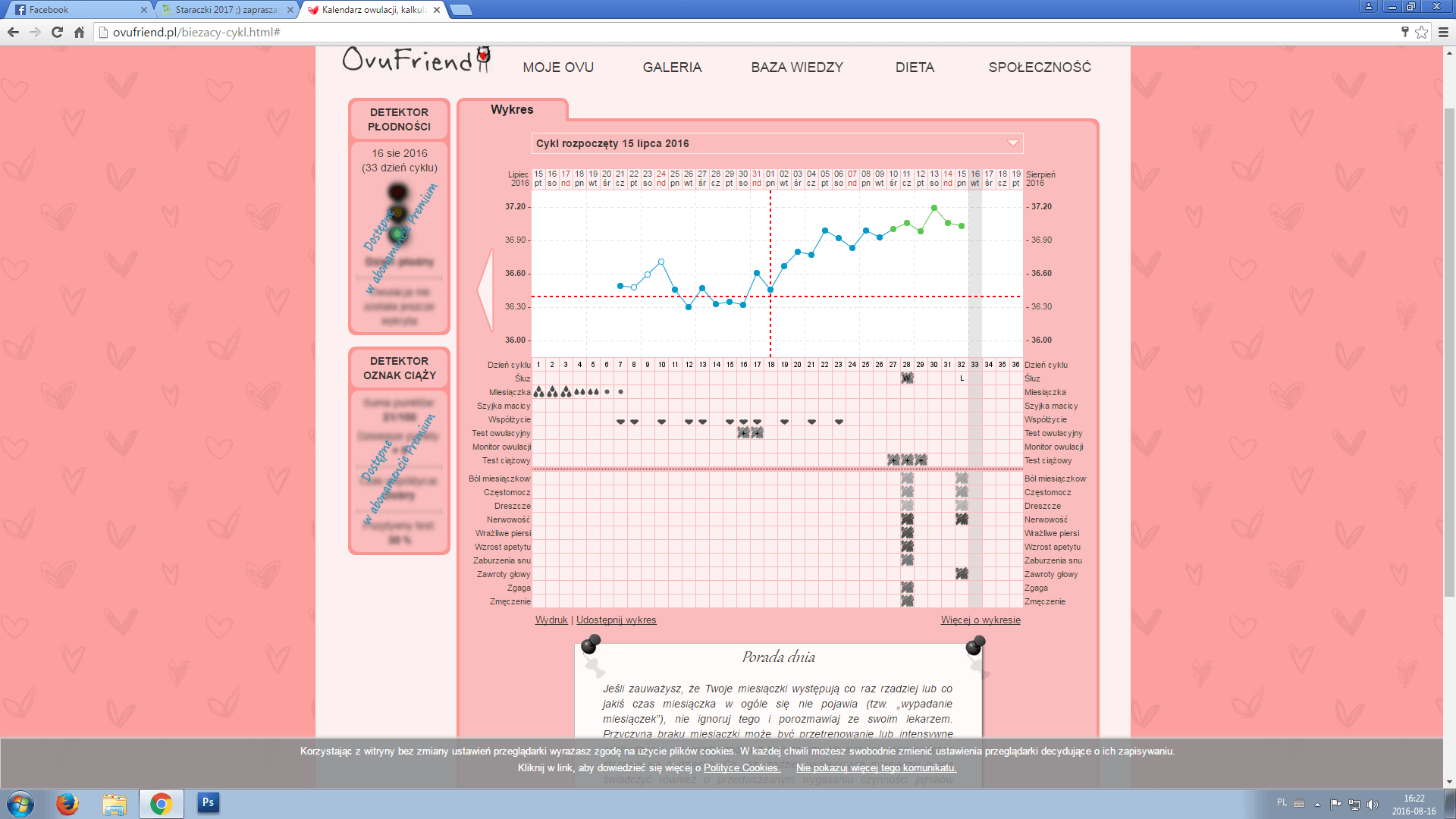Screen dimensions: 1456x819
Task: Click Więcej o wykresie link
Action: pos(980,620)
